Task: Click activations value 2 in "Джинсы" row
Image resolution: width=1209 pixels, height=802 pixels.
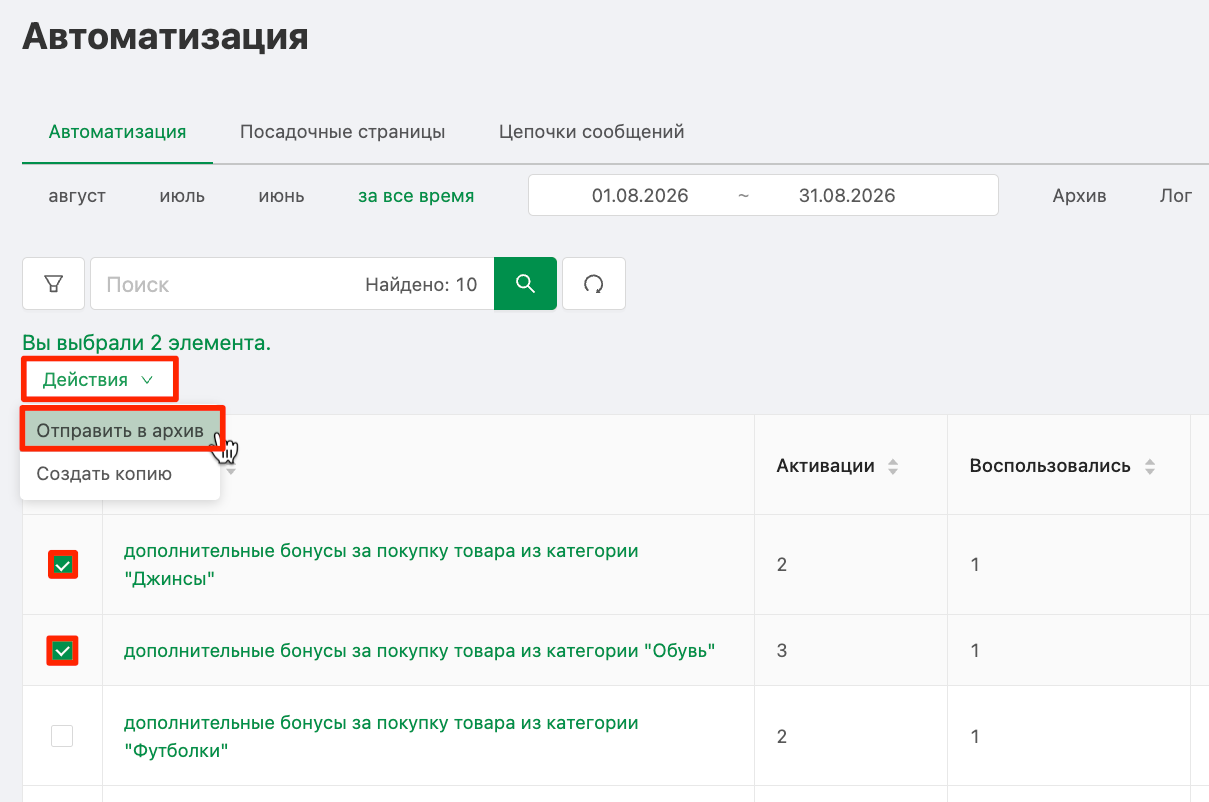Action: pos(782,565)
